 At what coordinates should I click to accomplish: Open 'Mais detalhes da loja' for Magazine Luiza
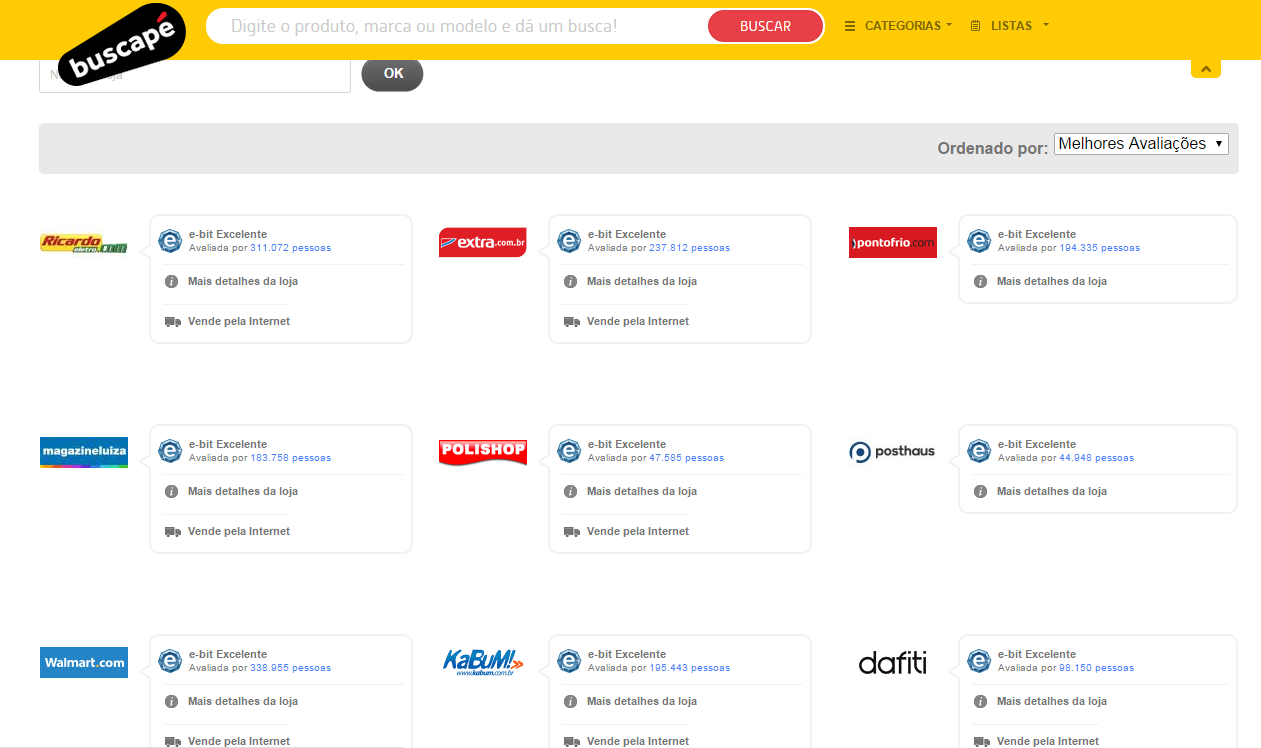pos(243,492)
